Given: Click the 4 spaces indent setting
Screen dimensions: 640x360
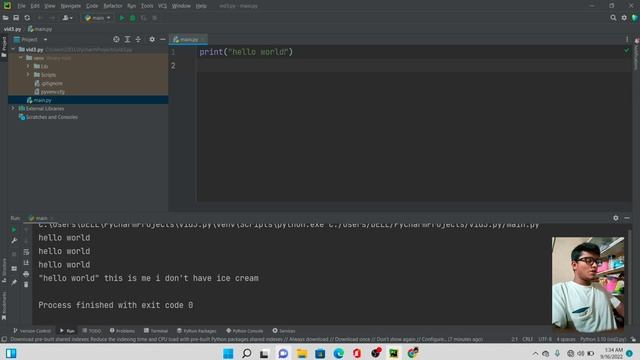Looking at the screenshot, I should pos(566,339).
